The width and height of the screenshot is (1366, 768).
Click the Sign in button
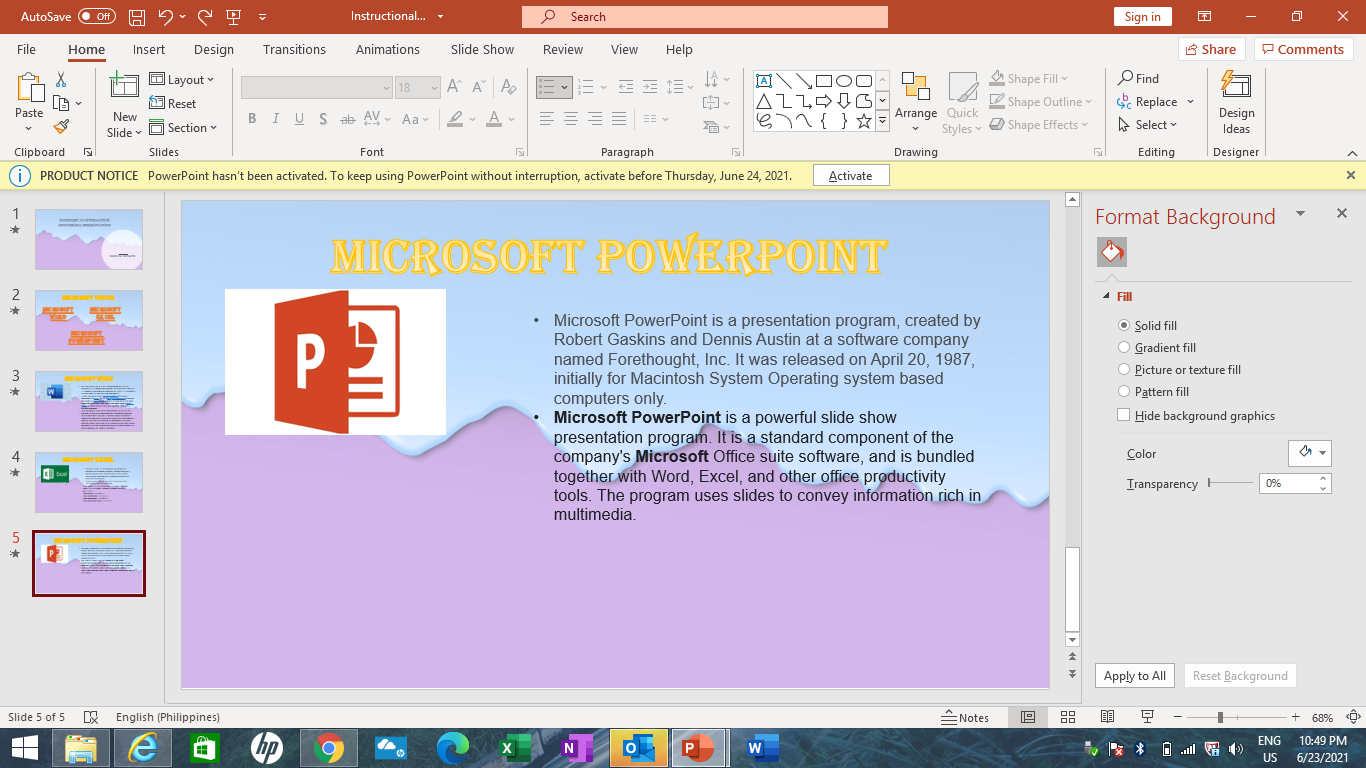[x=1142, y=16]
